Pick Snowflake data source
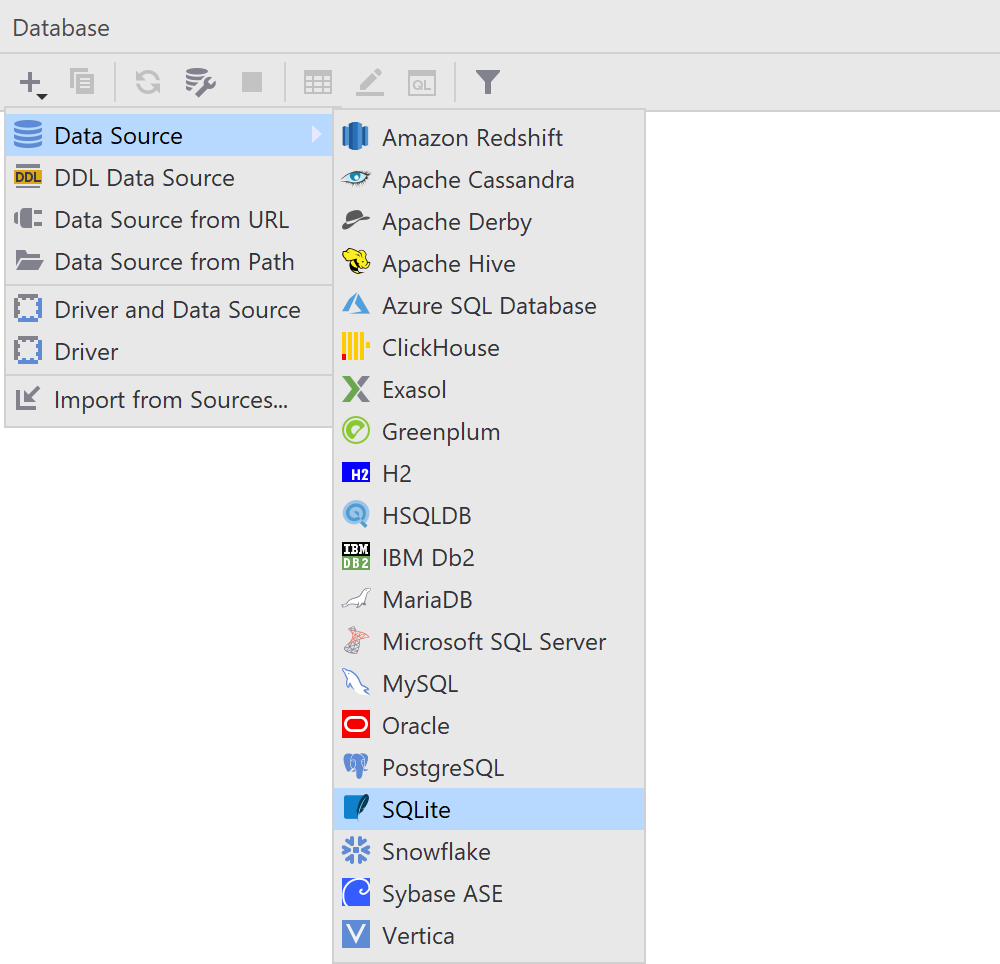Viewport: 1000px width, 964px height. (x=489, y=851)
